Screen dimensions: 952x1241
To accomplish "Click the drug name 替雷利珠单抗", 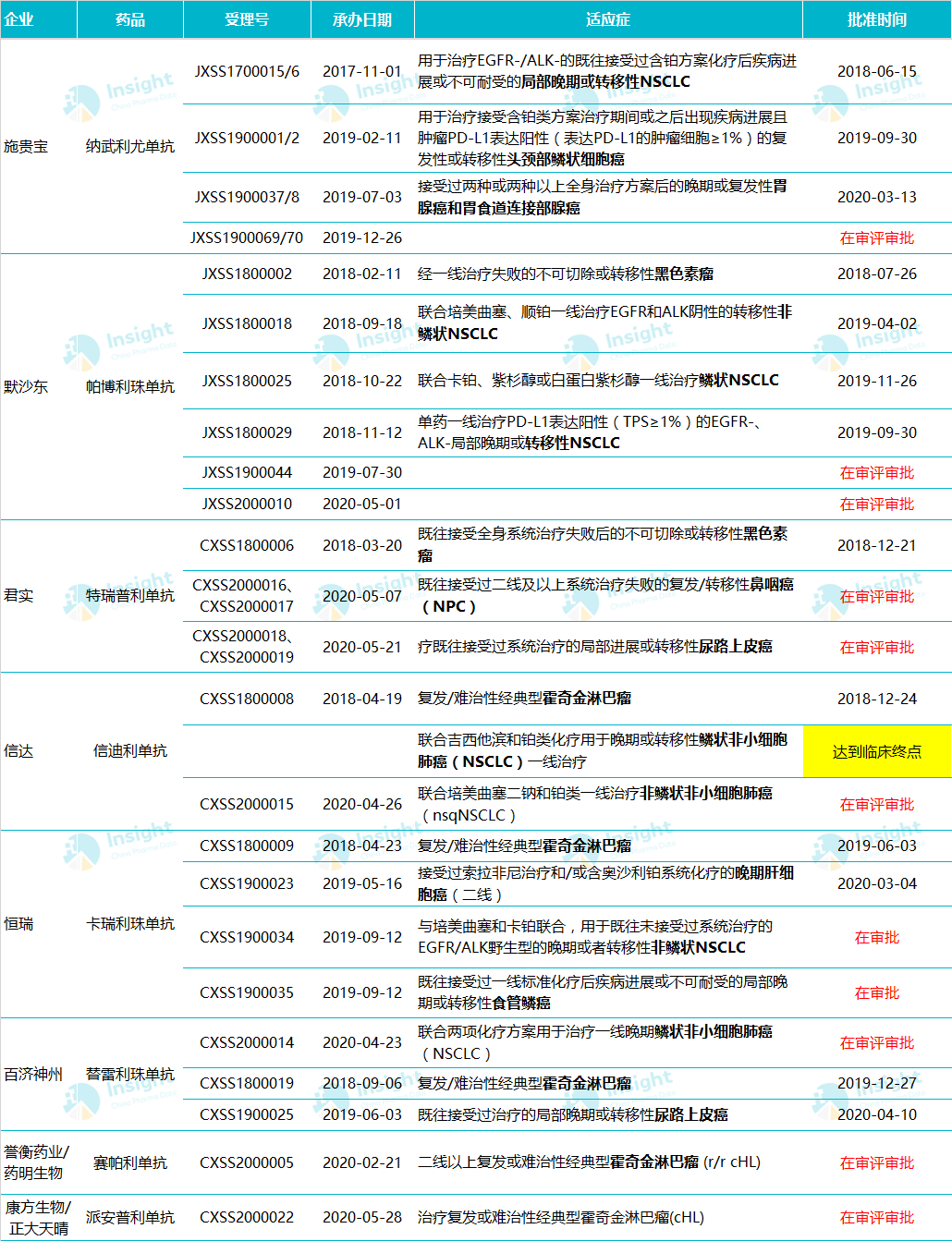I will tap(130, 1074).
